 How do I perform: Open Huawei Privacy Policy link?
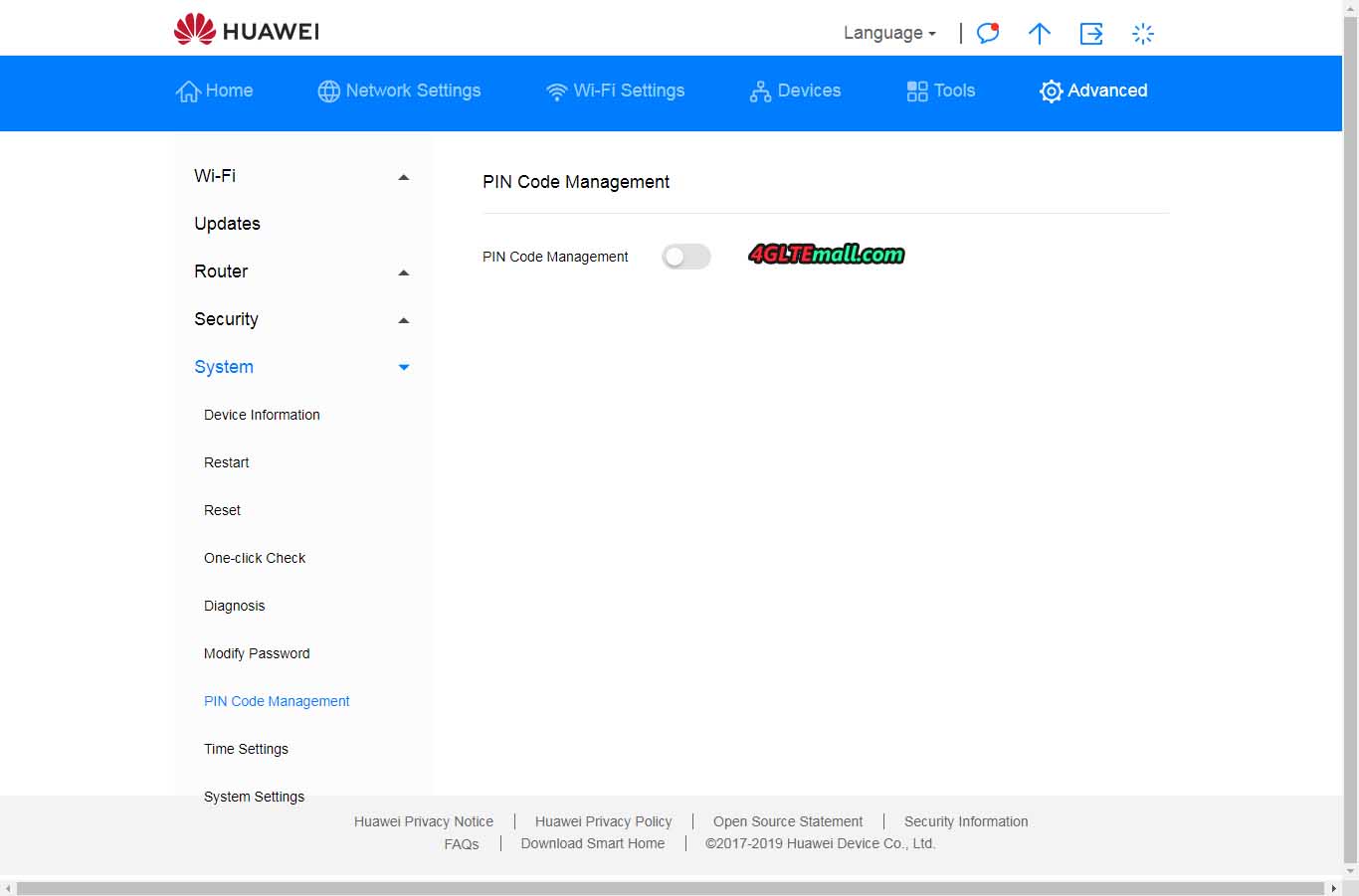pyautogui.click(x=603, y=821)
